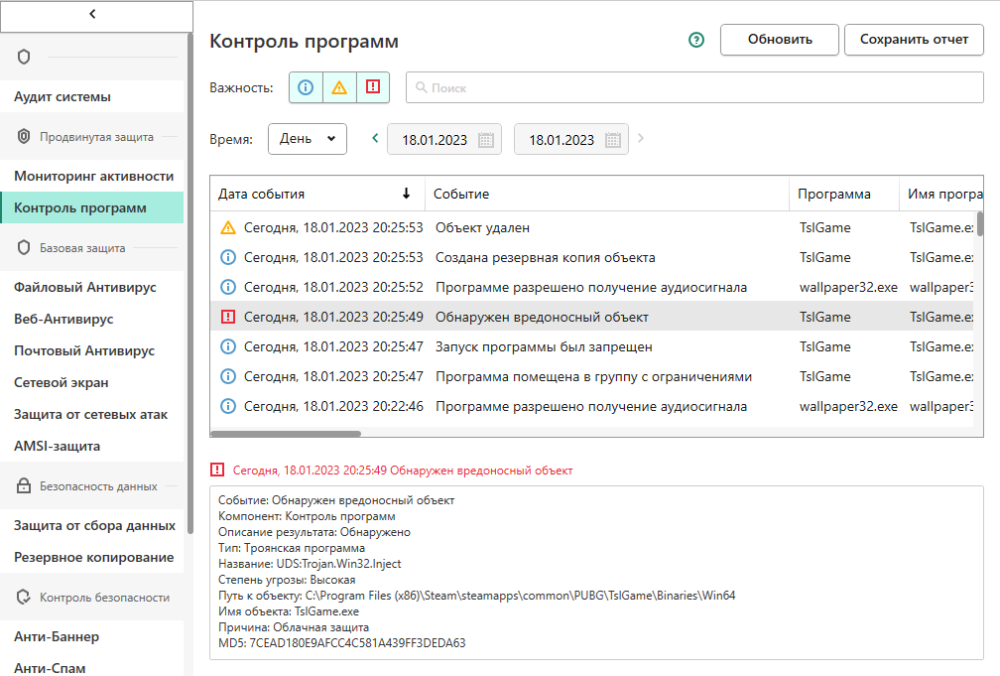Open the calendar icon on the end date

pyautogui.click(x=613, y=139)
